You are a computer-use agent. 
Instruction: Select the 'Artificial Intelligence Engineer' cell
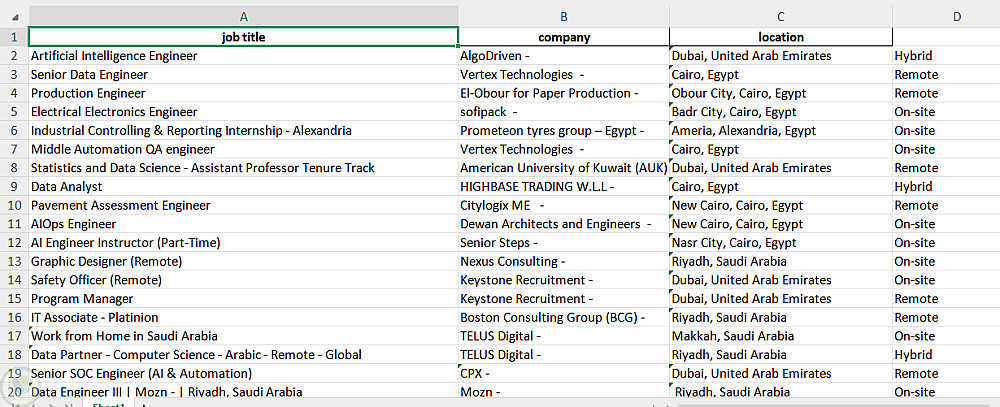244,56
